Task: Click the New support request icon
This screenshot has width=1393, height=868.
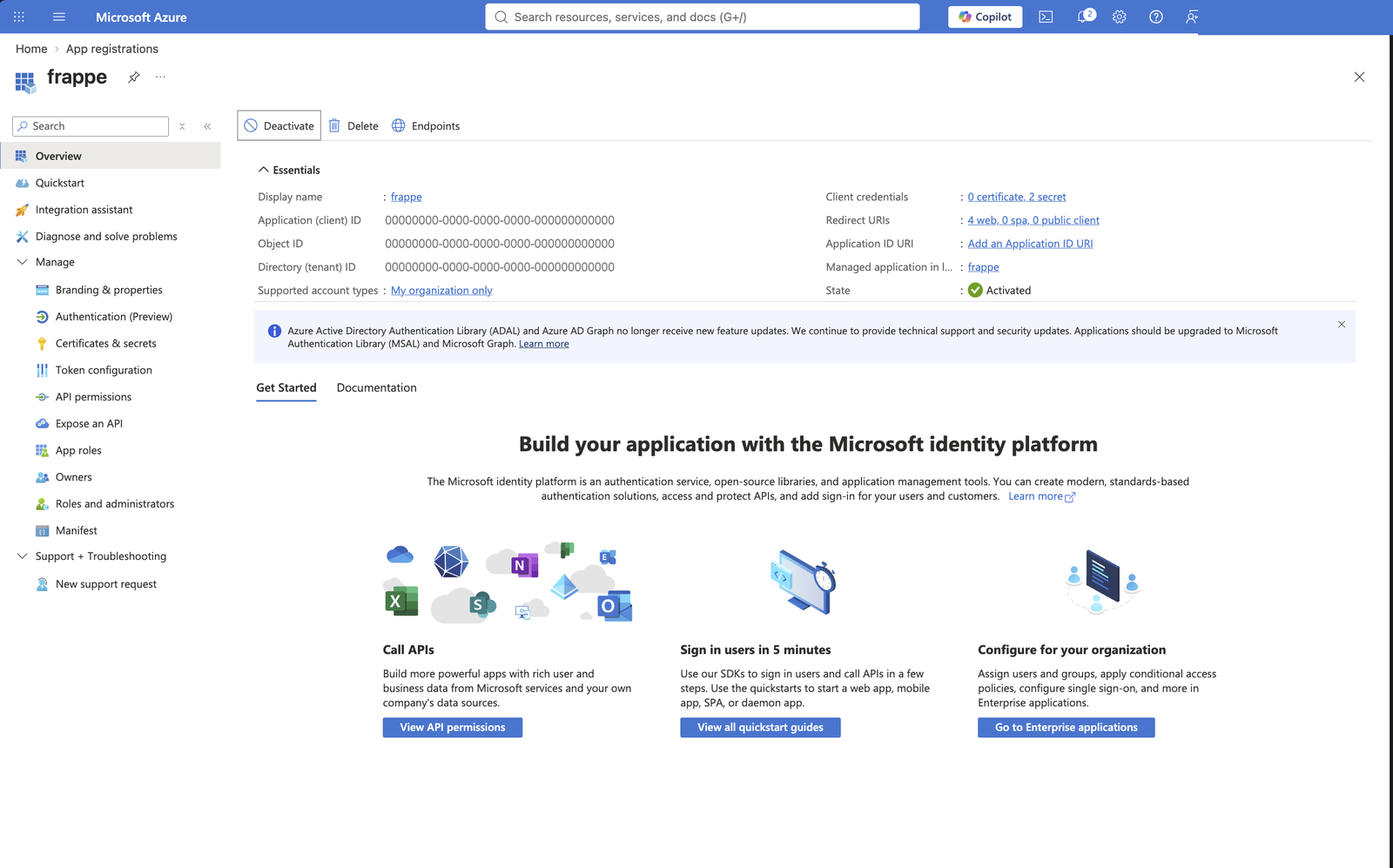Action: coord(42,584)
